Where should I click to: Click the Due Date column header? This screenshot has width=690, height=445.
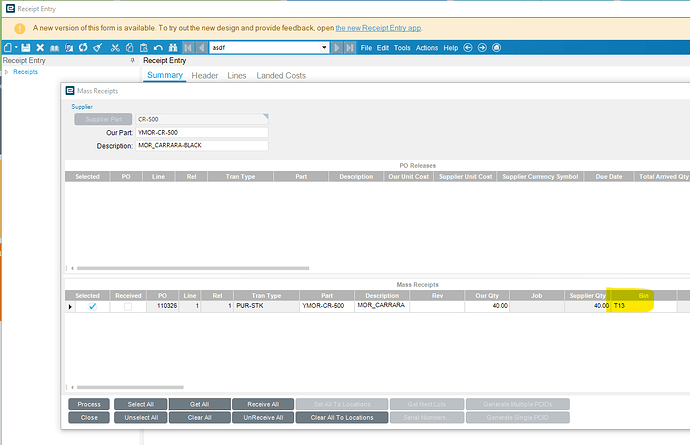pos(609,177)
